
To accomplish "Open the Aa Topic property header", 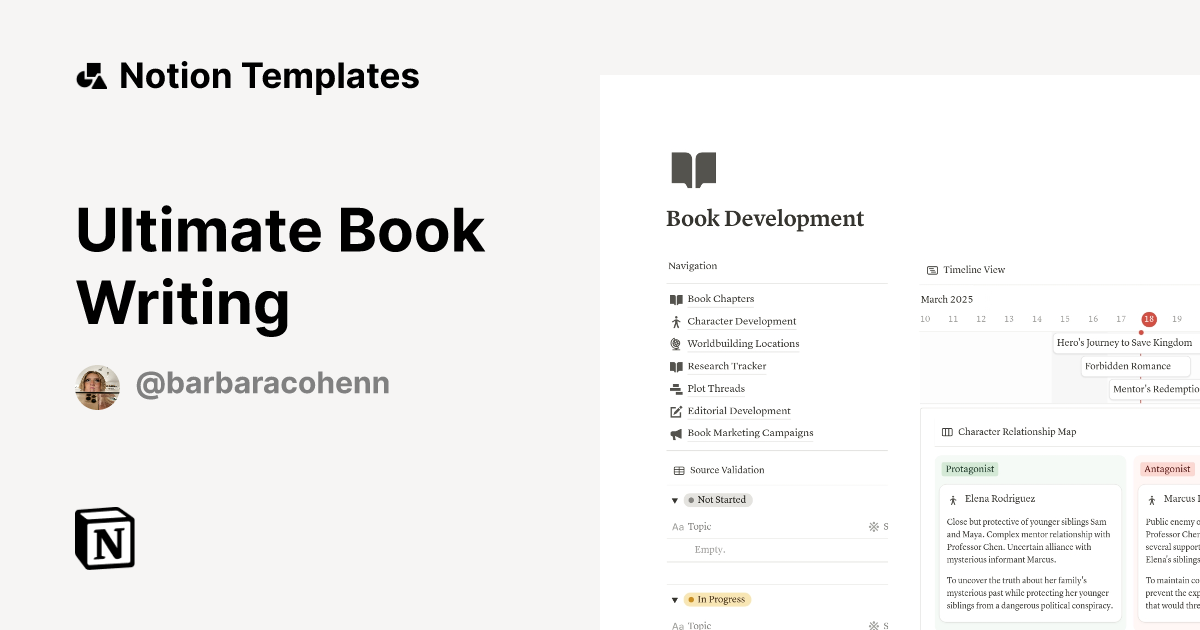I will [692, 526].
